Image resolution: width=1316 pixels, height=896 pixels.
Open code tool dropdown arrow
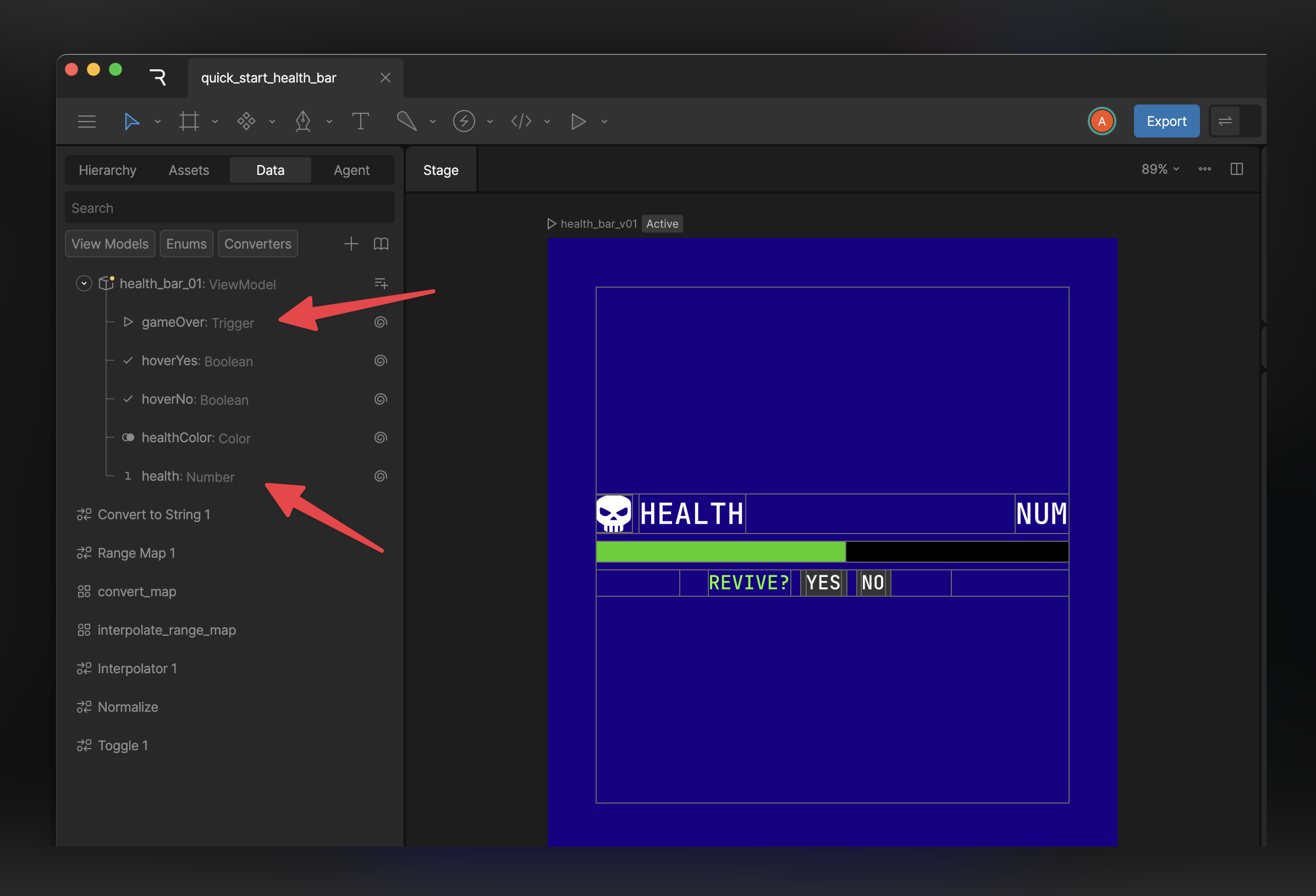pyautogui.click(x=547, y=122)
